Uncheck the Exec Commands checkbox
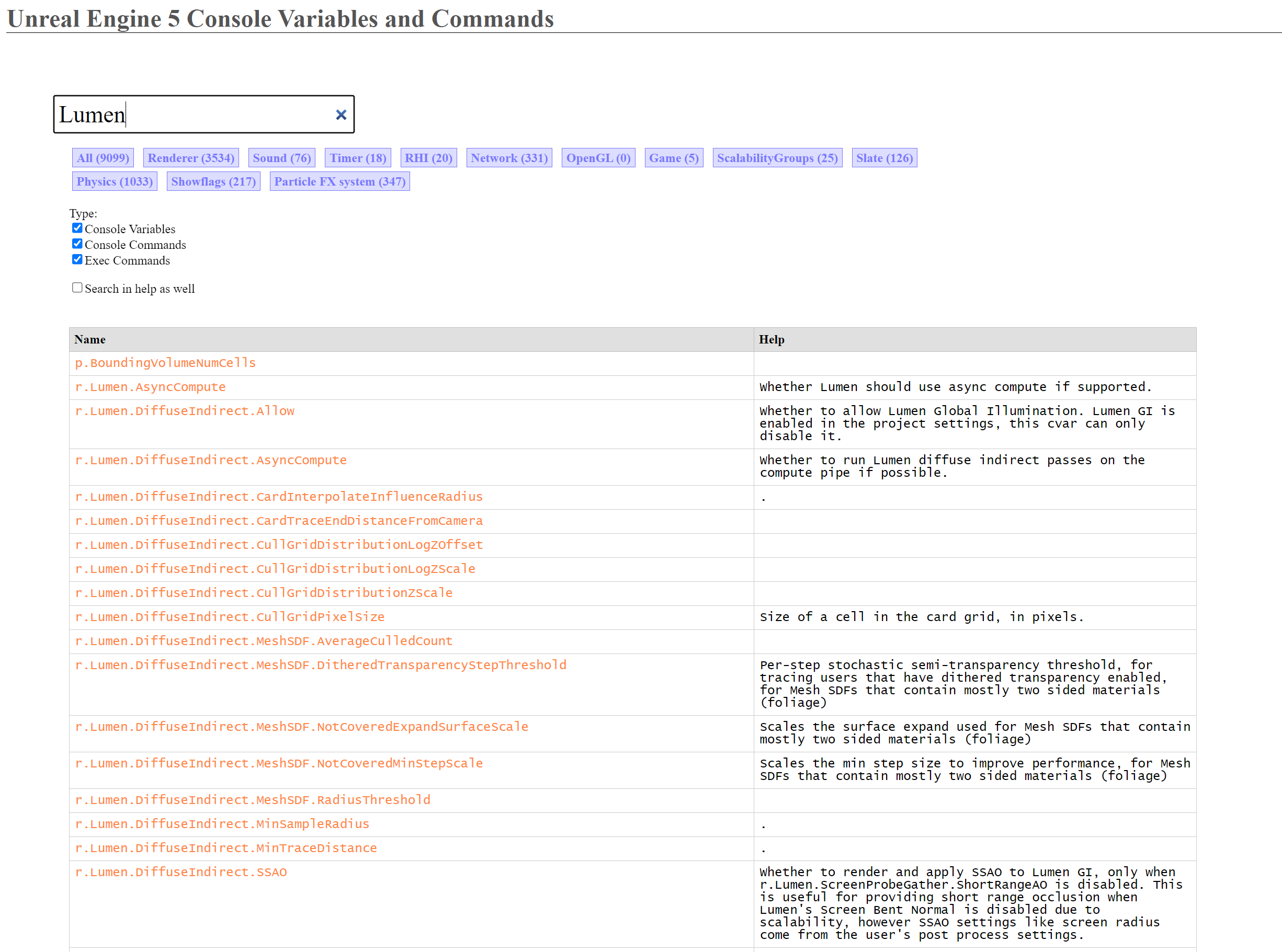This screenshot has width=1282, height=952. (x=77, y=259)
